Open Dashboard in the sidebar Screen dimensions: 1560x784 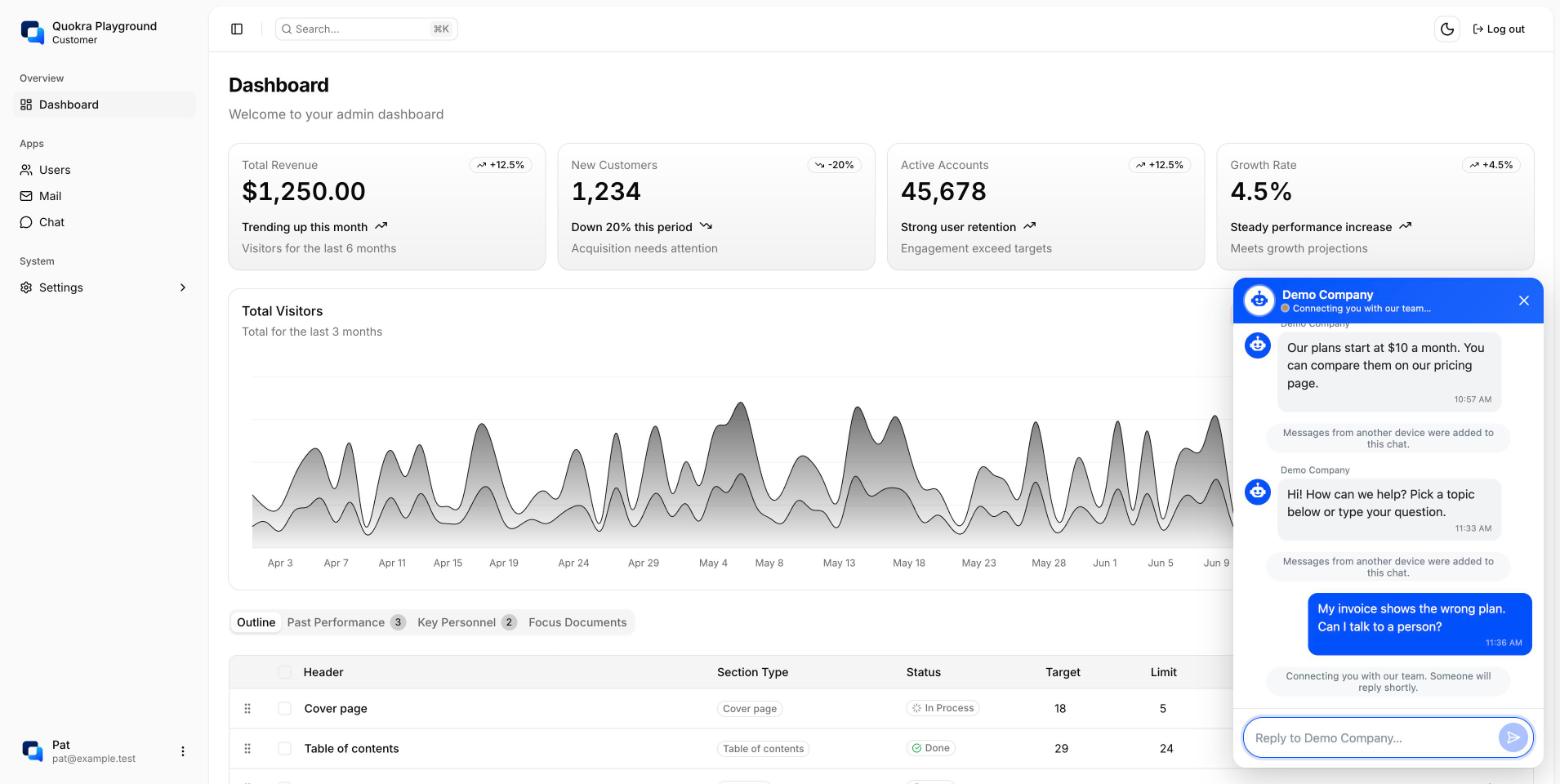click(105, 104)
